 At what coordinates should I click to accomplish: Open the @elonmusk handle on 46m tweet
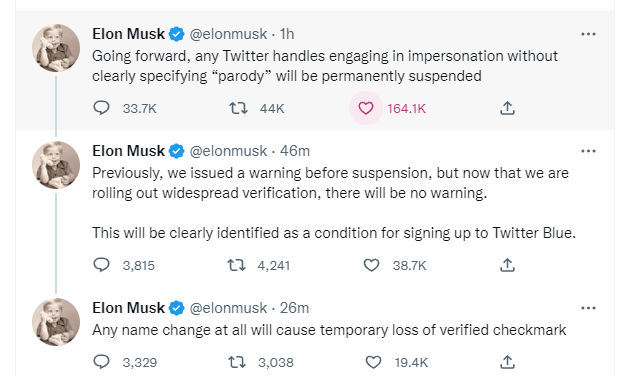[x=228, y=151]
